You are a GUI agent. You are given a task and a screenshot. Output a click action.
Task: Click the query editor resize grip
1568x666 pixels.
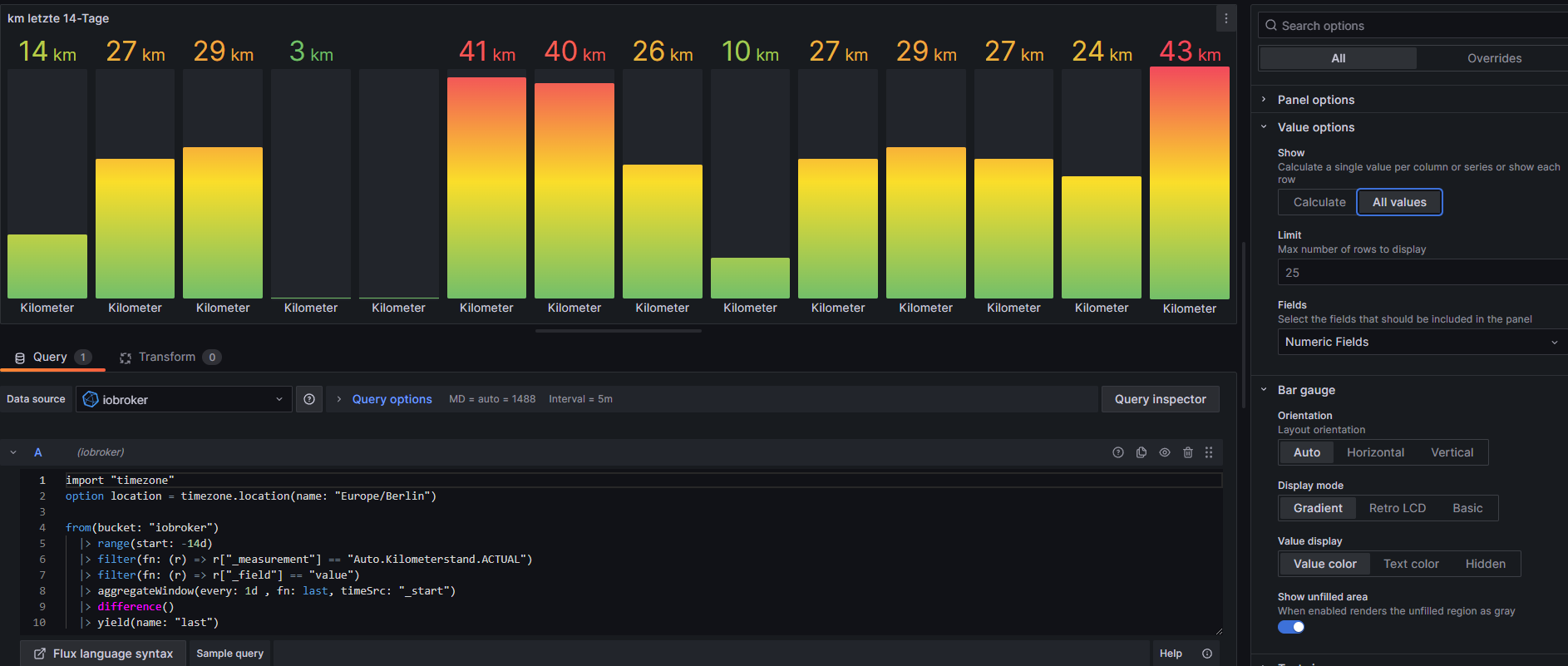point(1218,632)
